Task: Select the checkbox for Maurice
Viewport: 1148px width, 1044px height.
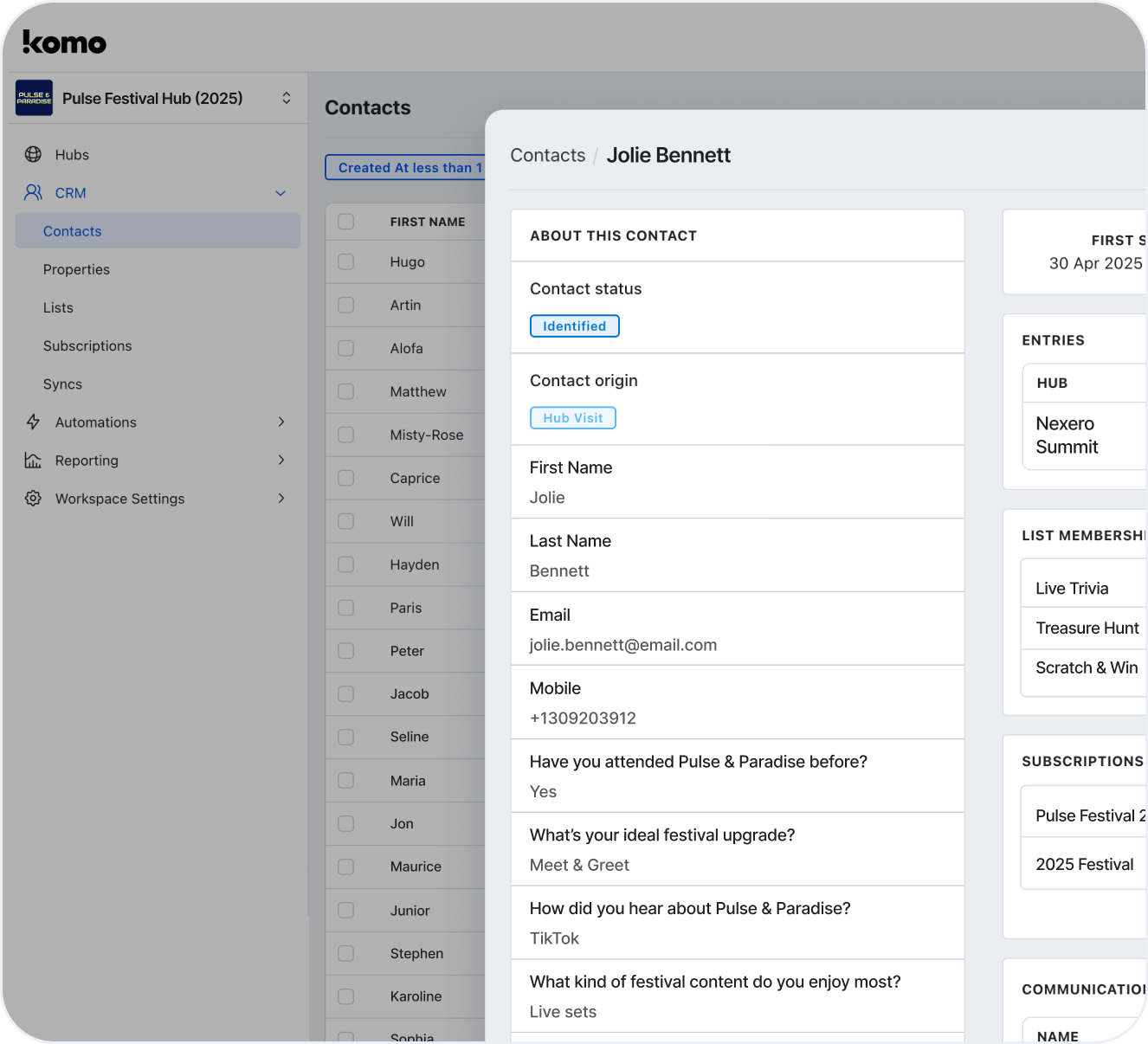Action: pyautogui.click(x=346, y=867)
